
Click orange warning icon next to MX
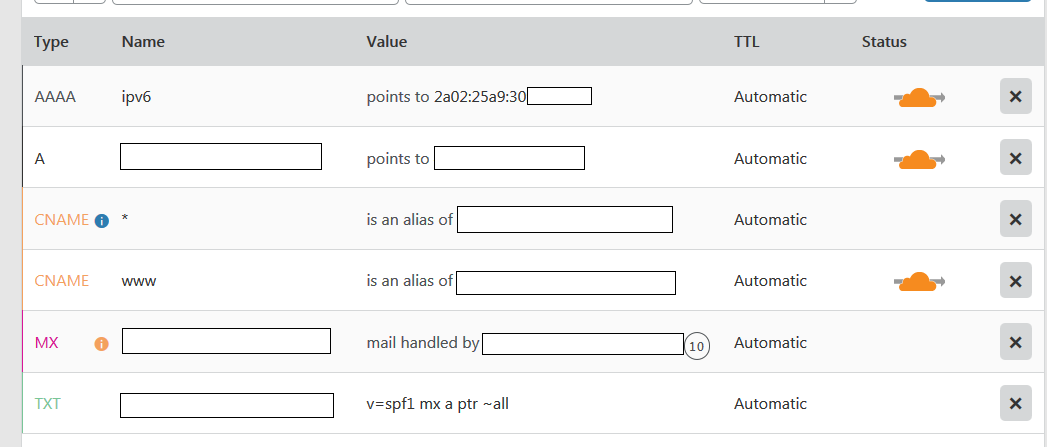[x=101, y=344]
